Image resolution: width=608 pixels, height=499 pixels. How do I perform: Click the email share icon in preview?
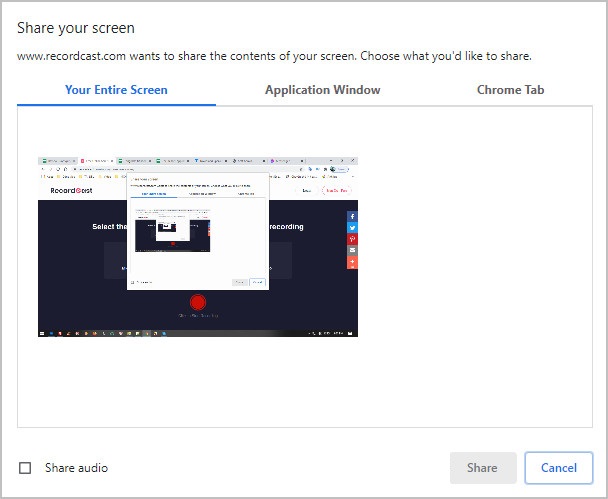pyautogui.click(x=352, y=250)
